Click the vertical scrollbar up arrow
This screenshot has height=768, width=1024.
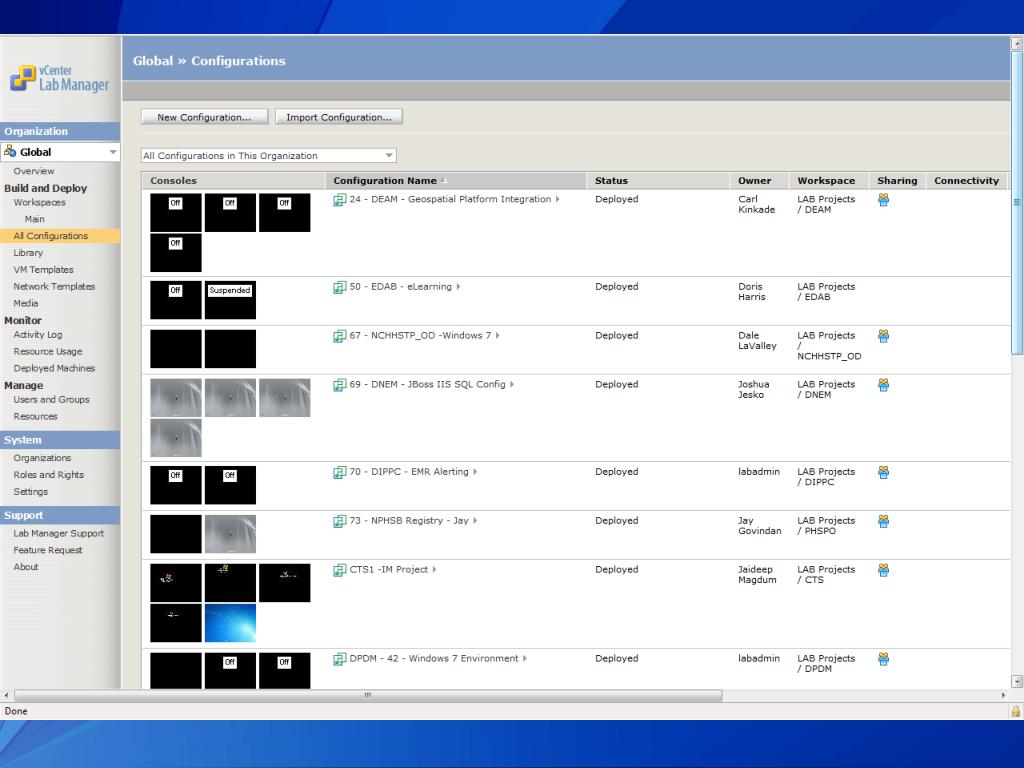(x=1017, y=44)
